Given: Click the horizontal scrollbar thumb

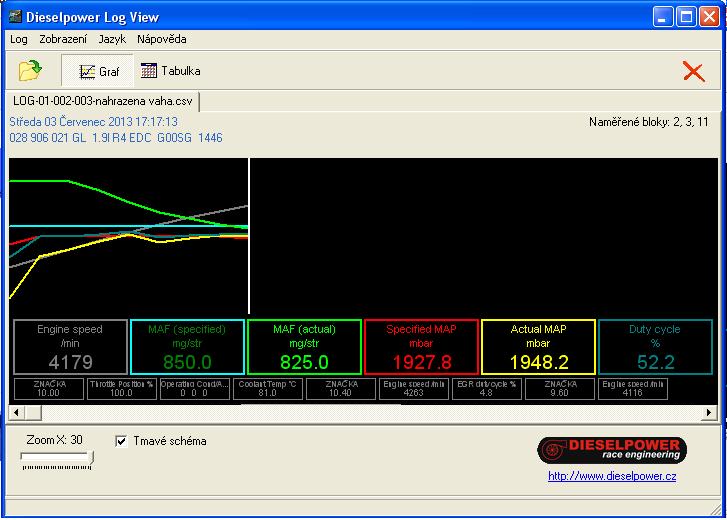Looking at the screenshot, I should 33,412.
